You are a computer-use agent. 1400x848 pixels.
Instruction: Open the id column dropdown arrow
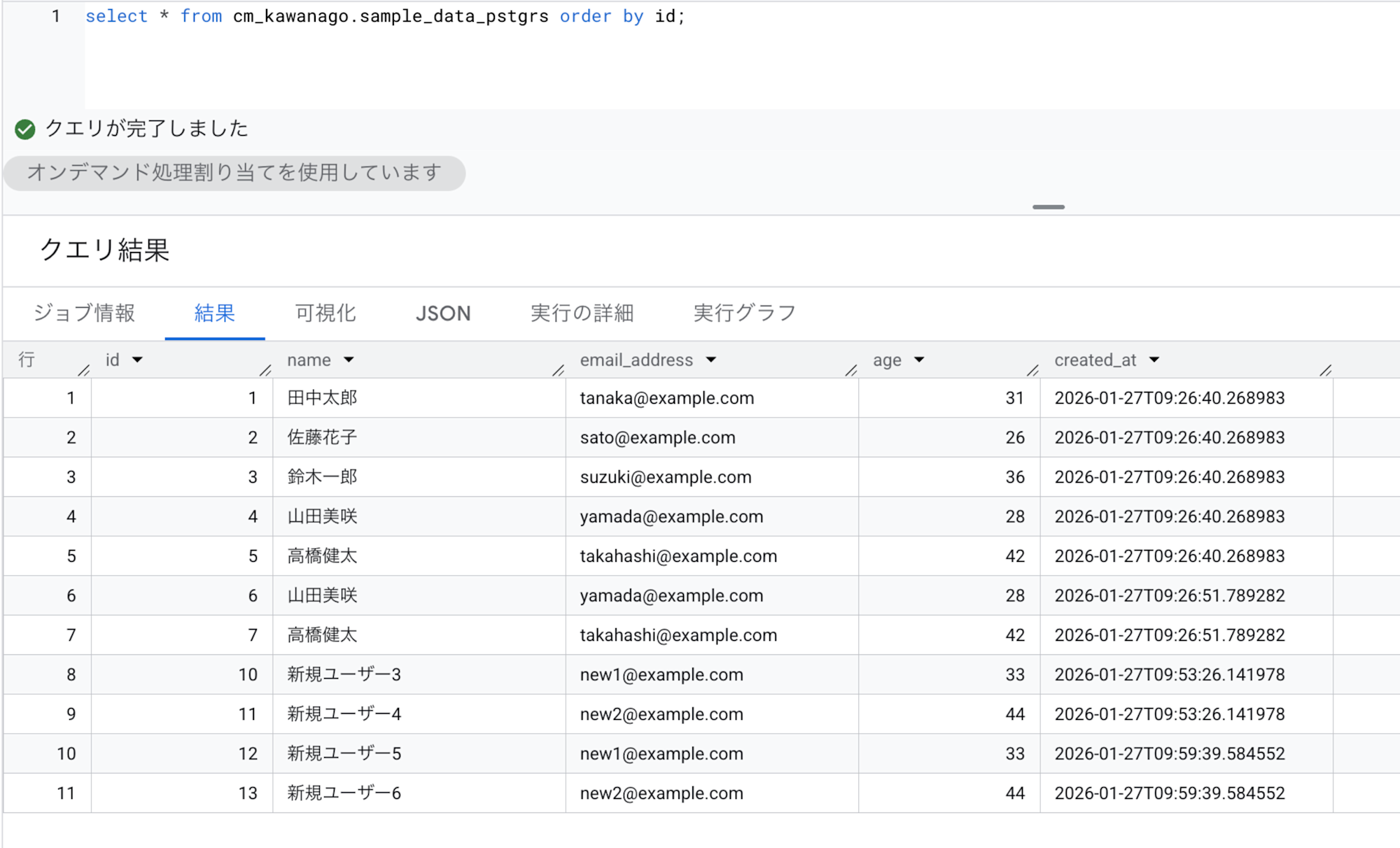click(x=137, y=360)
